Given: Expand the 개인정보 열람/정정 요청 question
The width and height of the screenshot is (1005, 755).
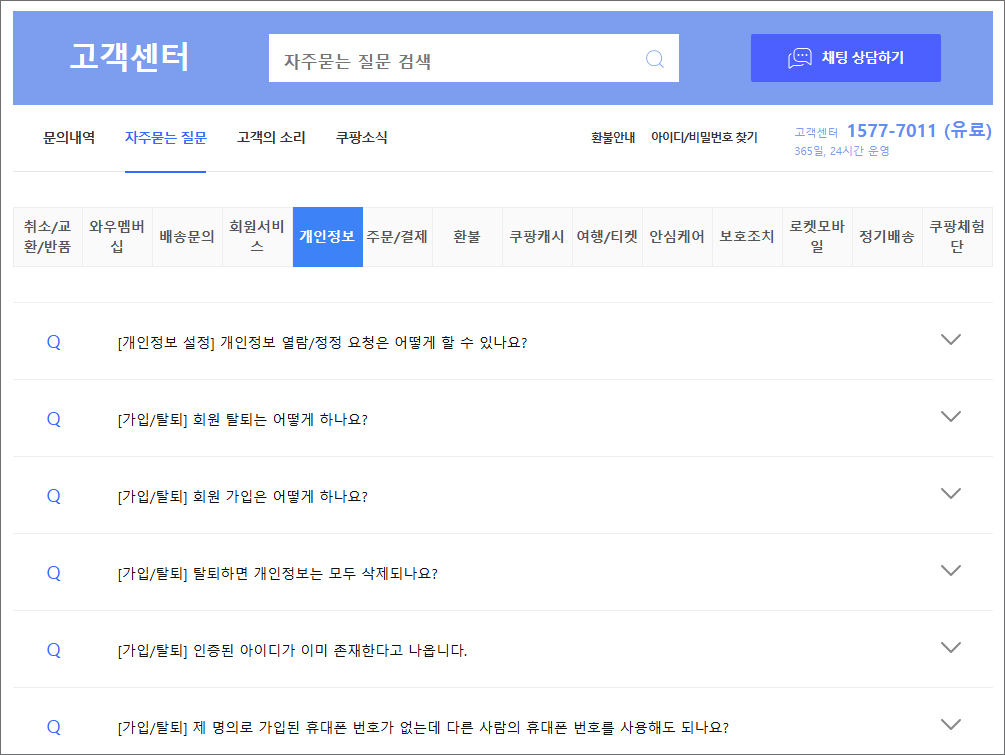Looking at the screenshot, I should tap(951, 340).
